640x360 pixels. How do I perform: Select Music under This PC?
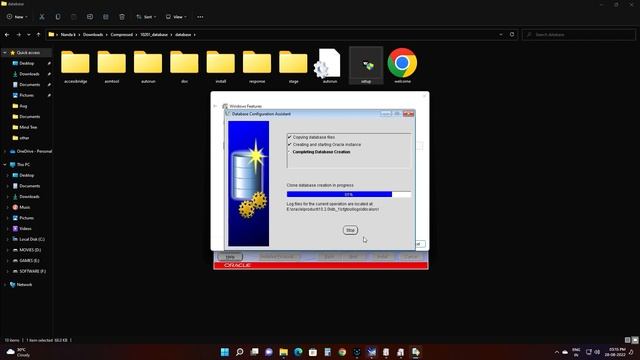click(24, 207)
